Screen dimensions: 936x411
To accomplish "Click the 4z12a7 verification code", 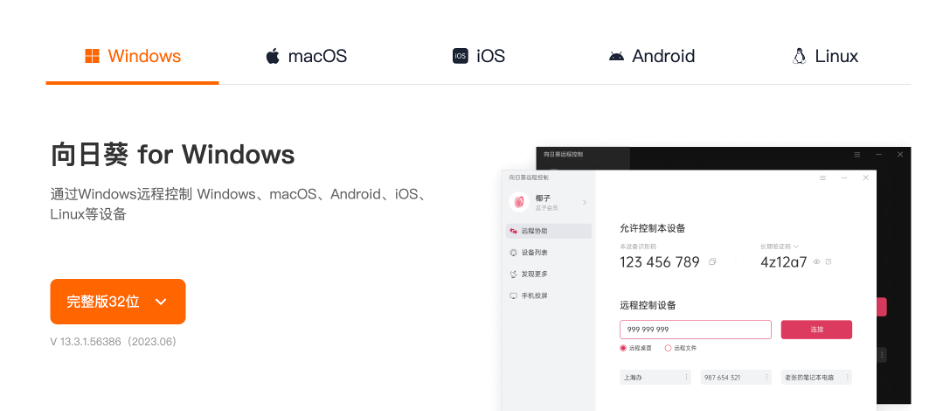I will (784, 262).
